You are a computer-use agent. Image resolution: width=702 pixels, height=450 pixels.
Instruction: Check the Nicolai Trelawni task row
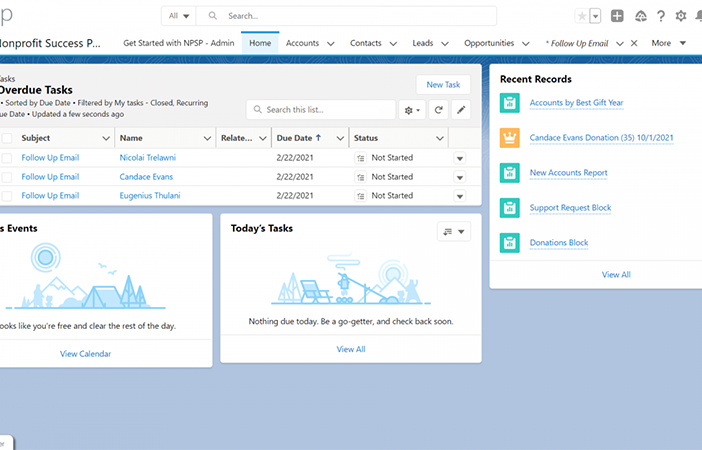tap(7, 158)
